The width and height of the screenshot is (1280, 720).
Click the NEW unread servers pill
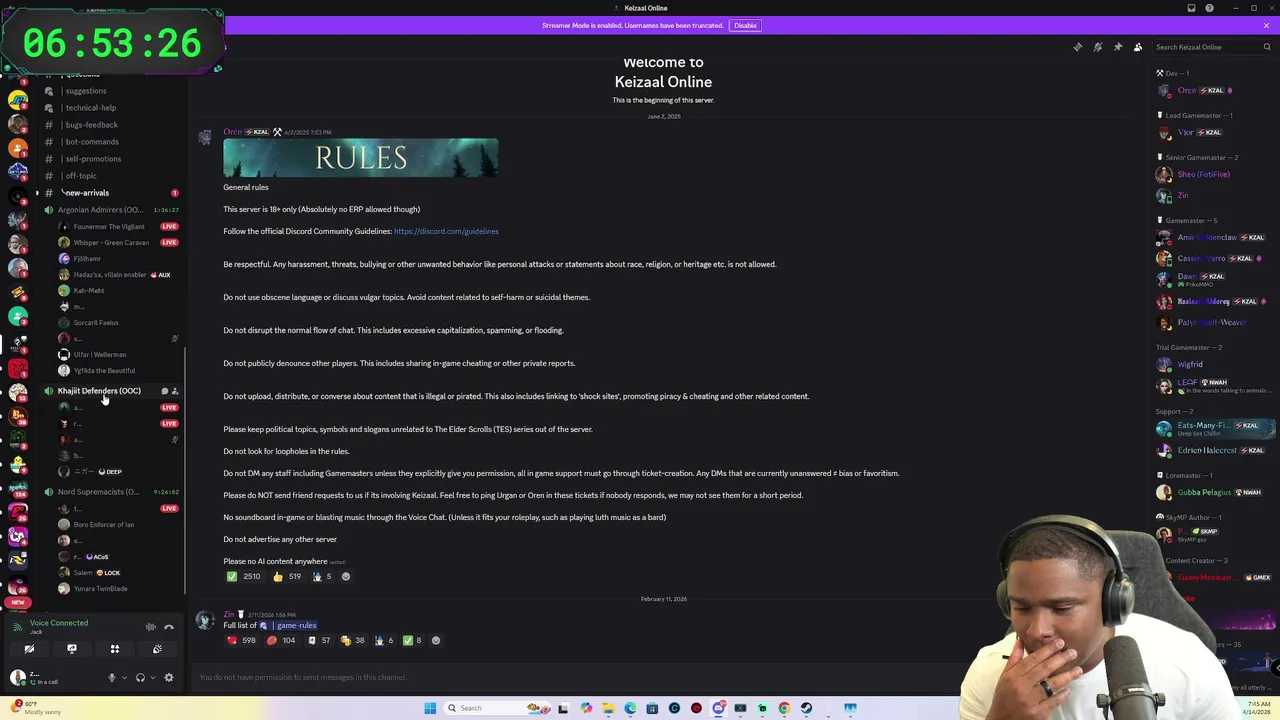click(x=17, y=603)
